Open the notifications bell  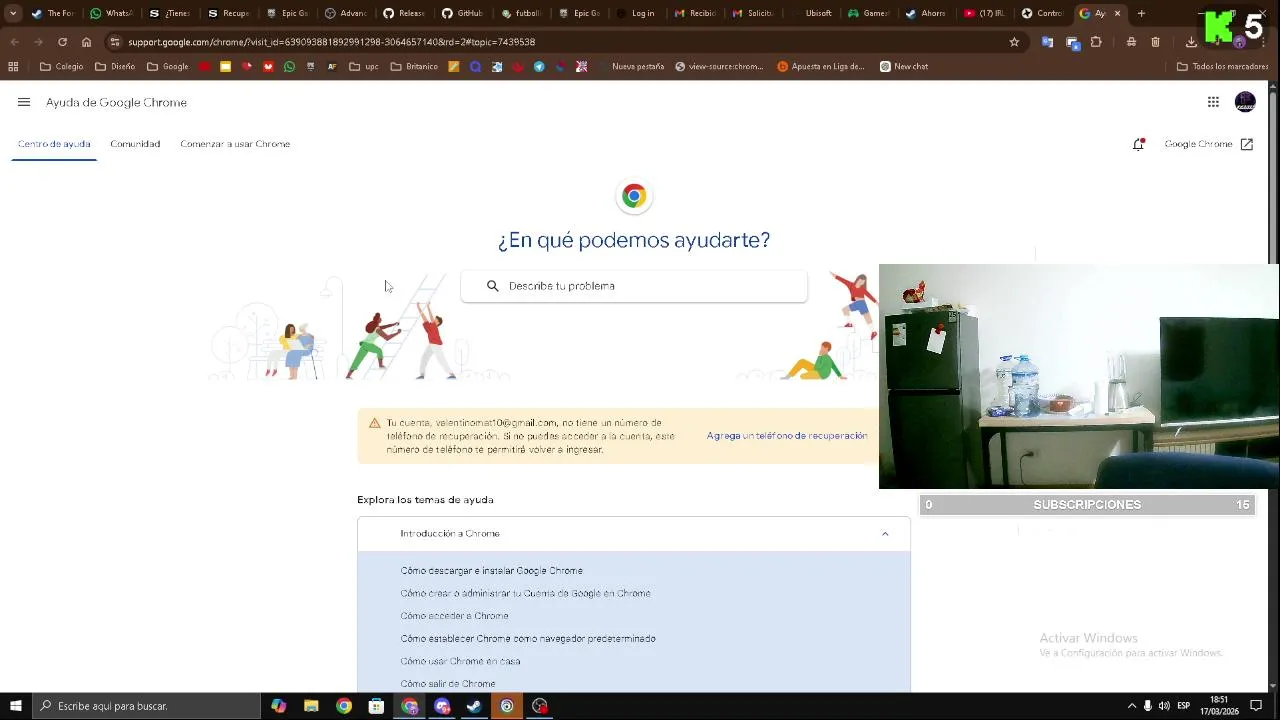1138,144
